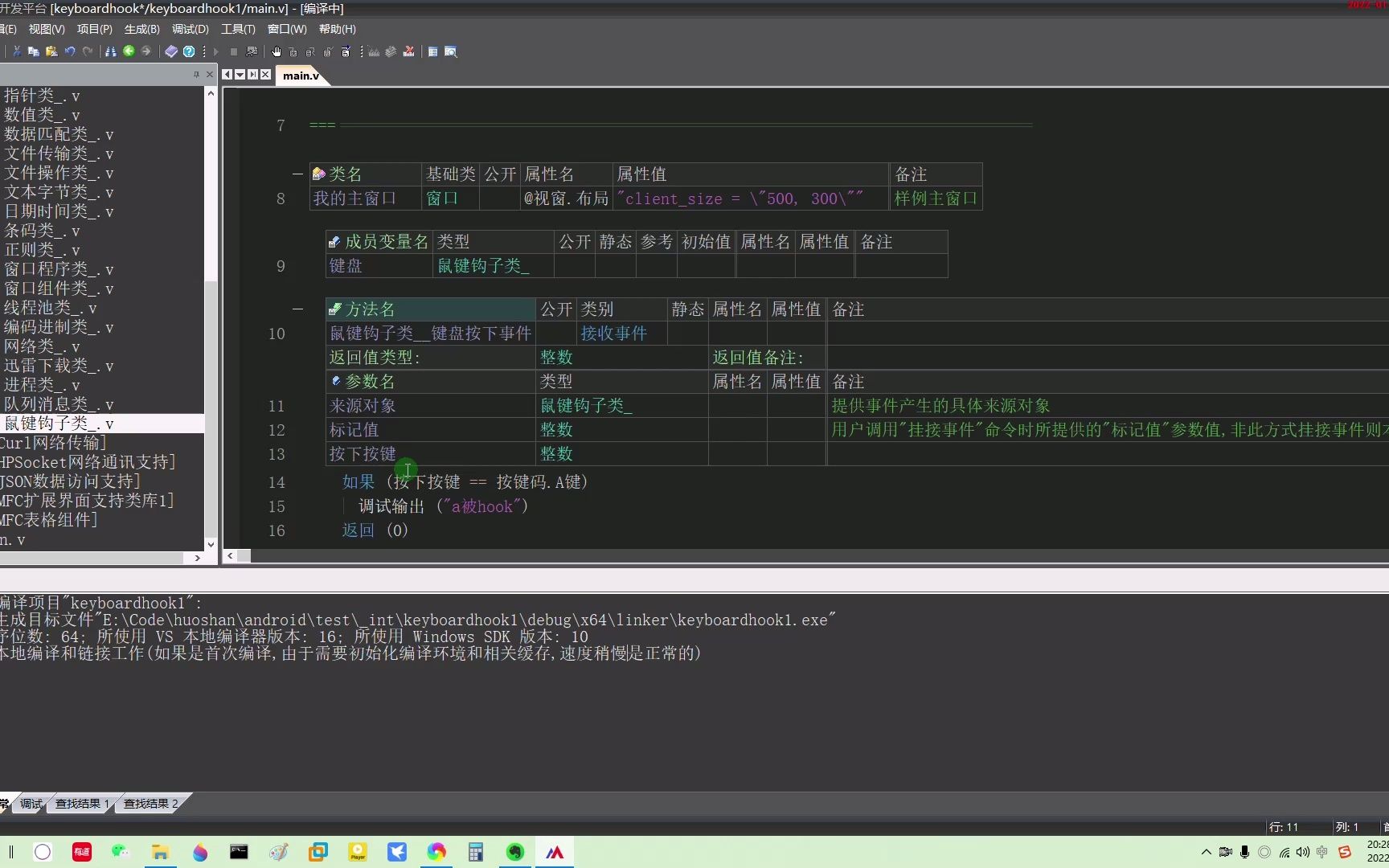The width and height of the screenshot is (1389, 868).
Task: Click the blue question mark help icon
Action: click(x=189, y=51)
